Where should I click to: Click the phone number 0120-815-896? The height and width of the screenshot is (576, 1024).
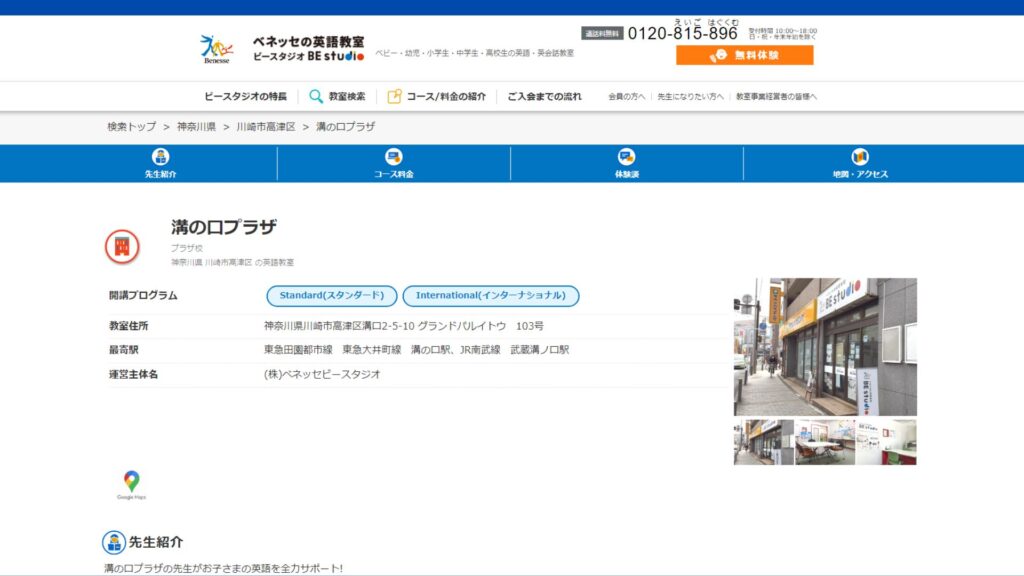coord(682,33)
